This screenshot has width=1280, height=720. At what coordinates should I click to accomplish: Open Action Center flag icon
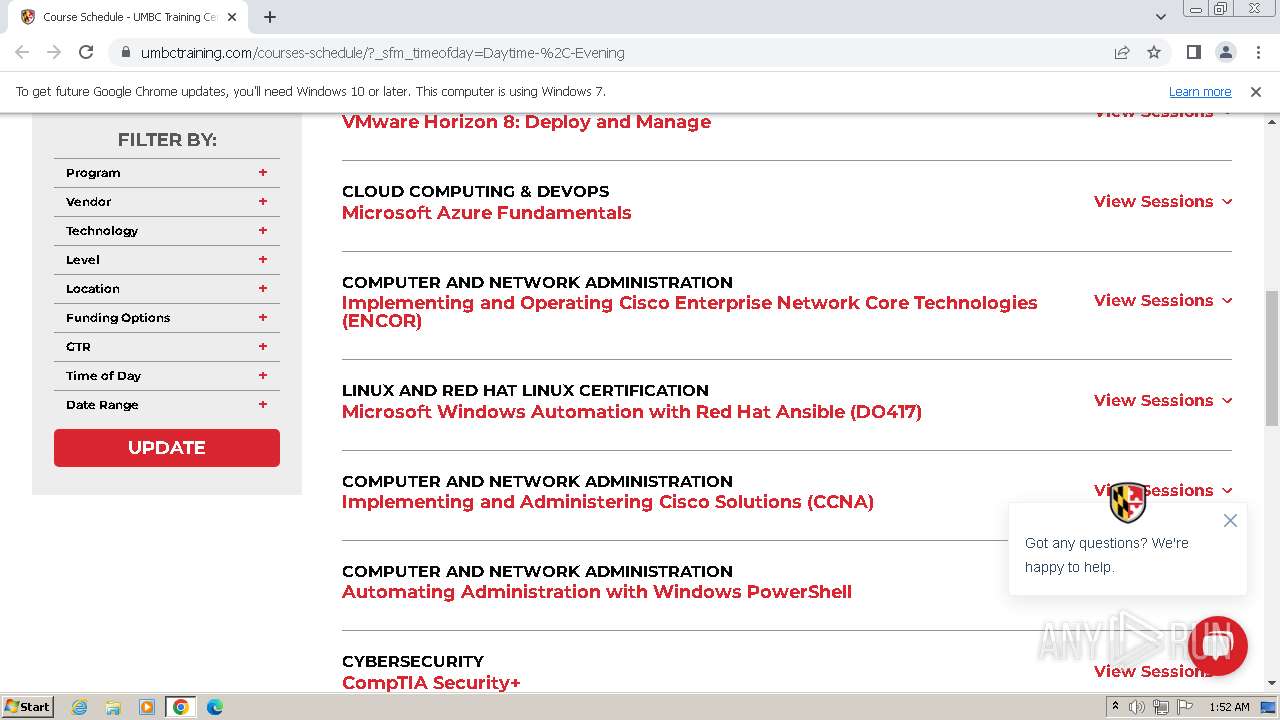[1183, 707]
